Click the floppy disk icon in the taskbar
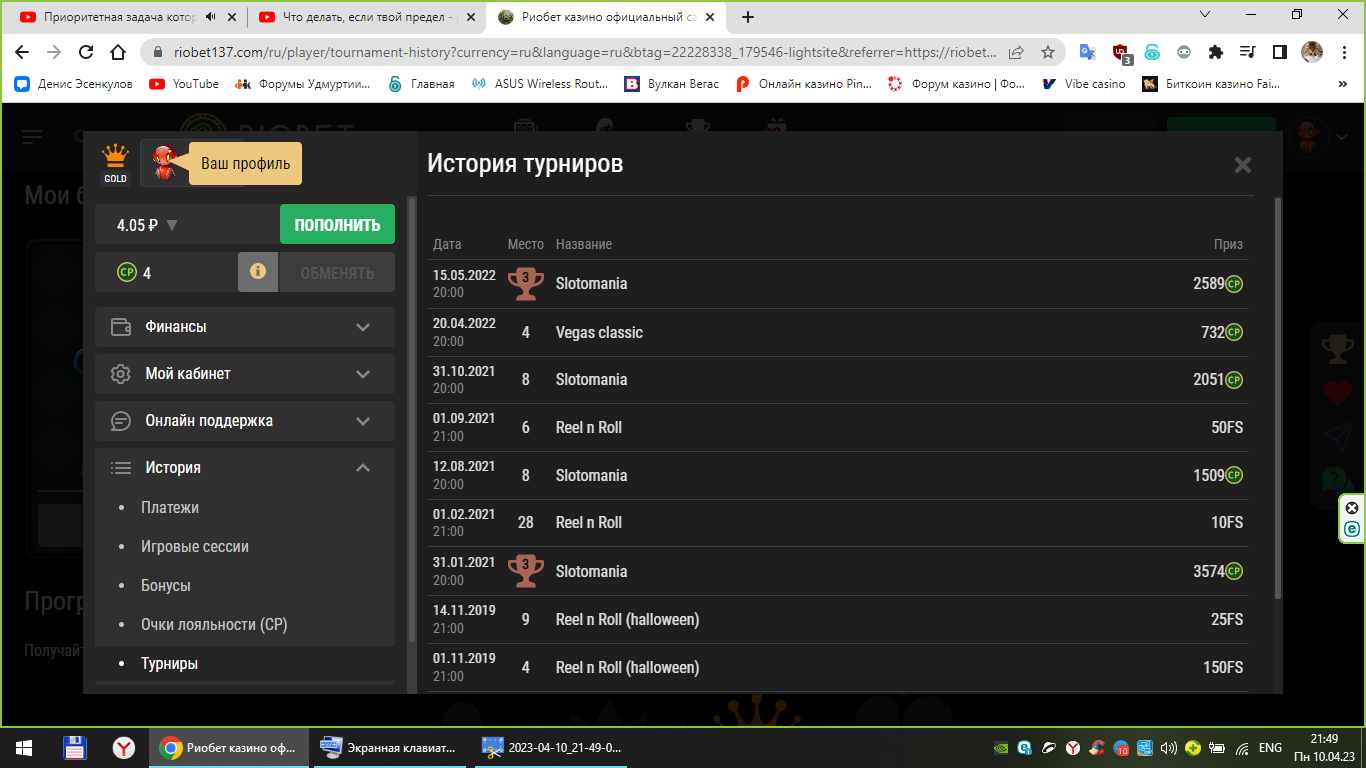Viewport: 1366px width, 768px height. tap(74, 747)
